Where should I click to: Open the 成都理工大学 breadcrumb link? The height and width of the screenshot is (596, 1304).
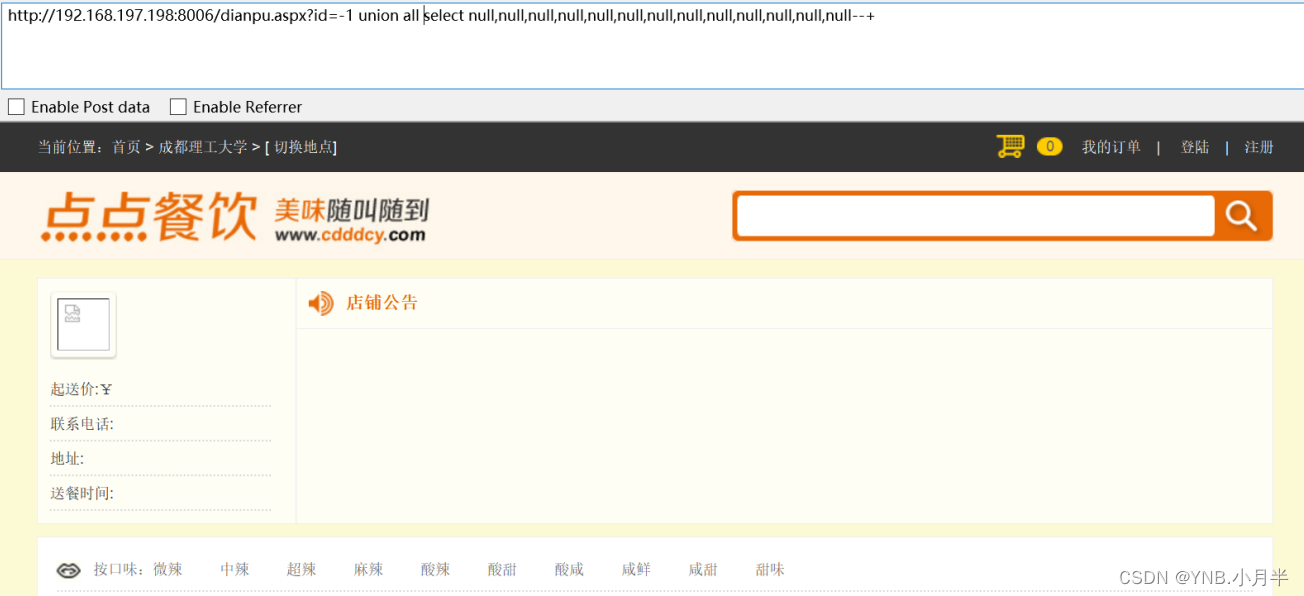click(x=203, y=147)
